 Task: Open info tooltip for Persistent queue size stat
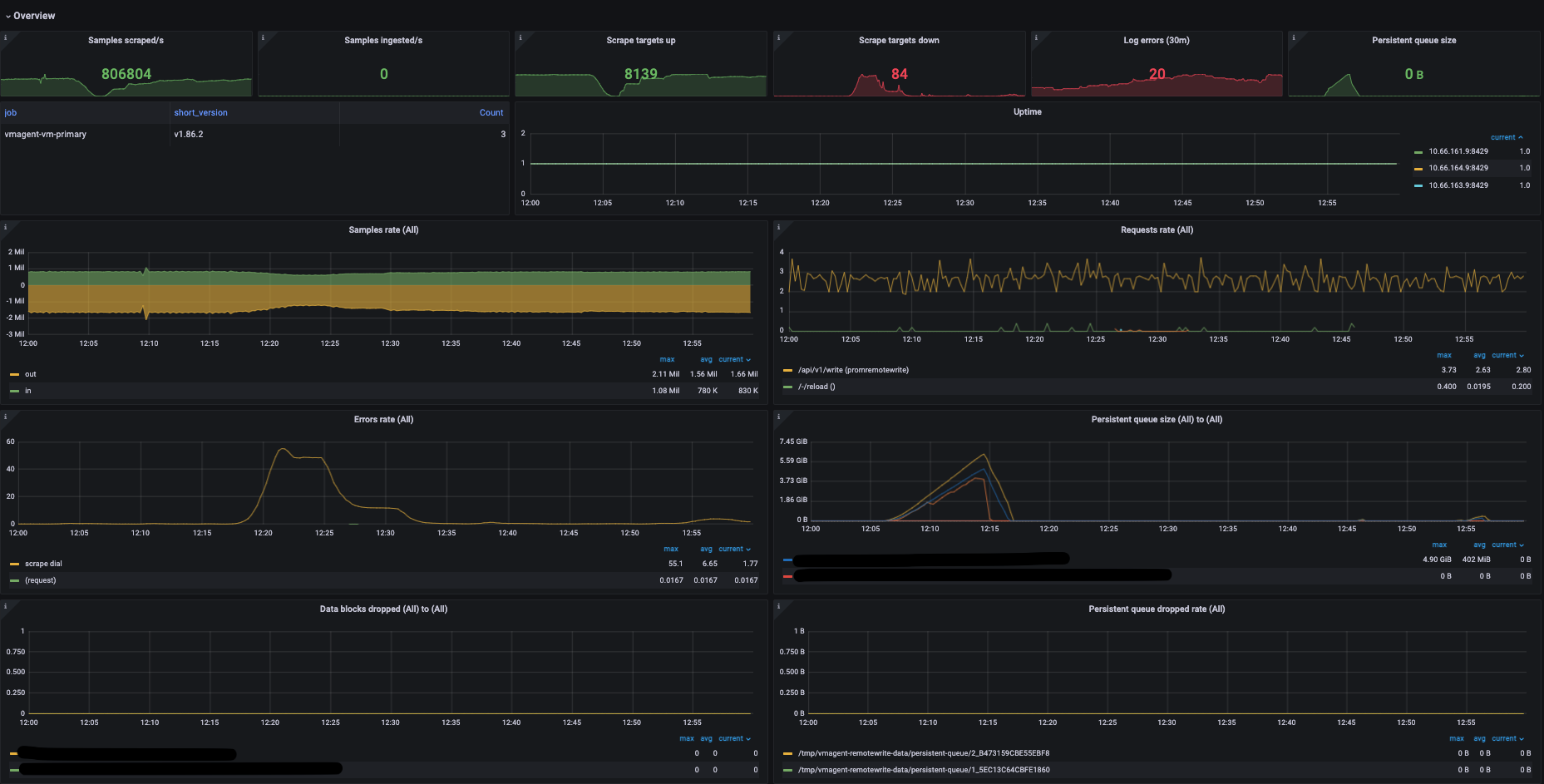(x=1293, y=37)
